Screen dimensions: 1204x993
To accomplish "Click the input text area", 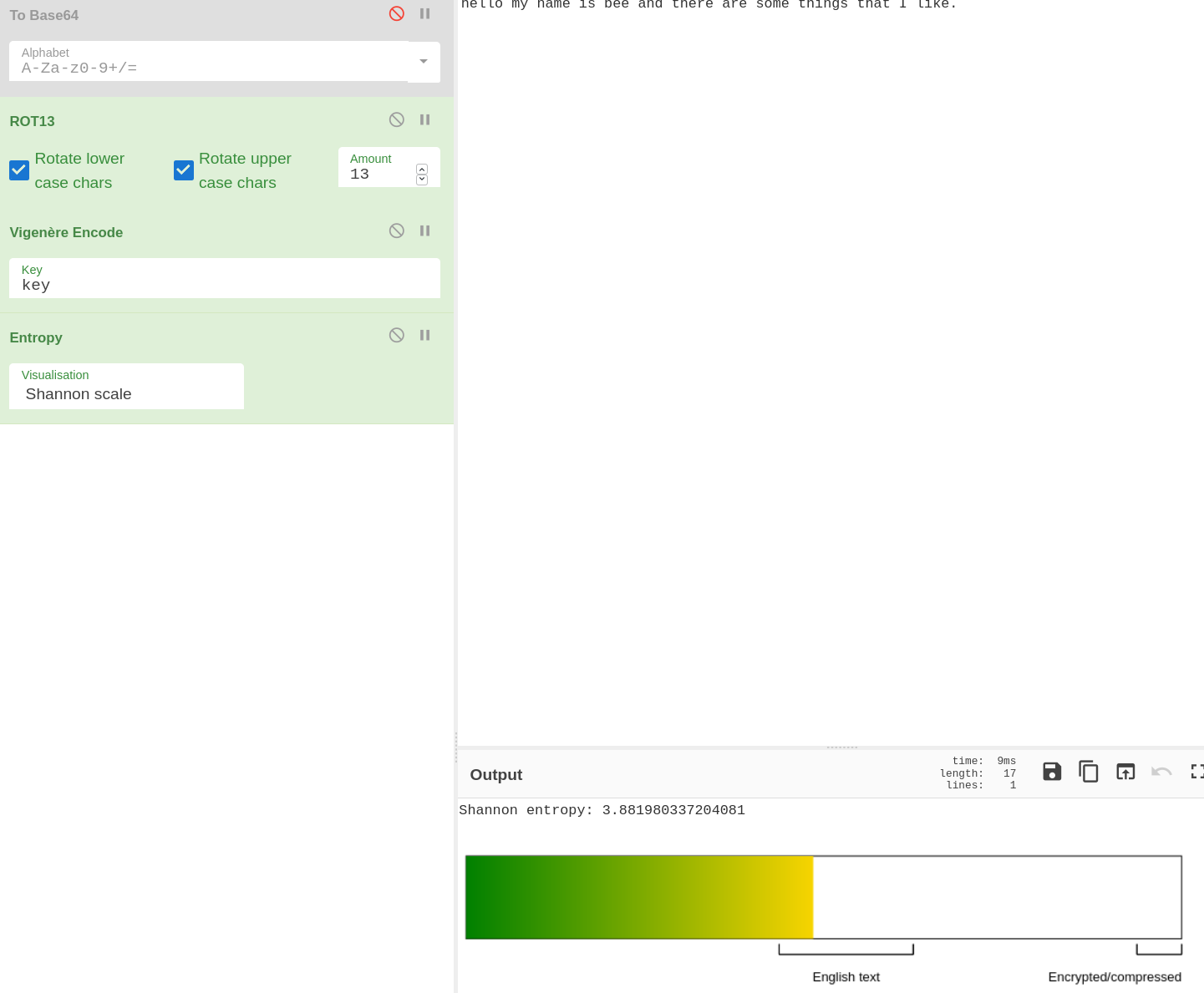I will click(x=831, y=372).
